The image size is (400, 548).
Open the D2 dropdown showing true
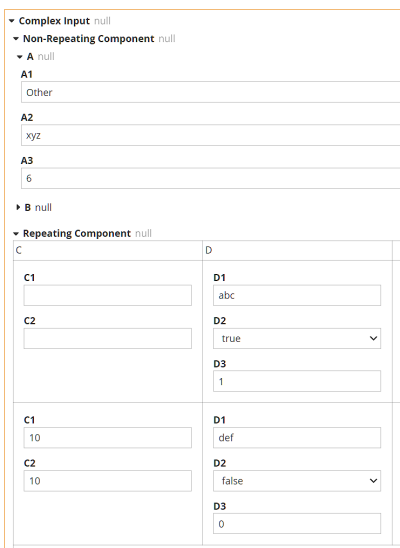(297, 338)
